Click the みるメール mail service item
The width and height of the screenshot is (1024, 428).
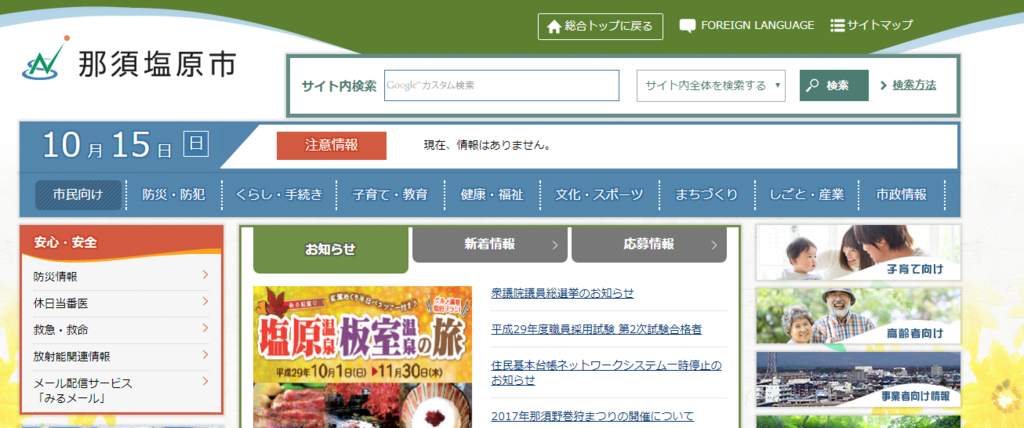pos(121,391)
